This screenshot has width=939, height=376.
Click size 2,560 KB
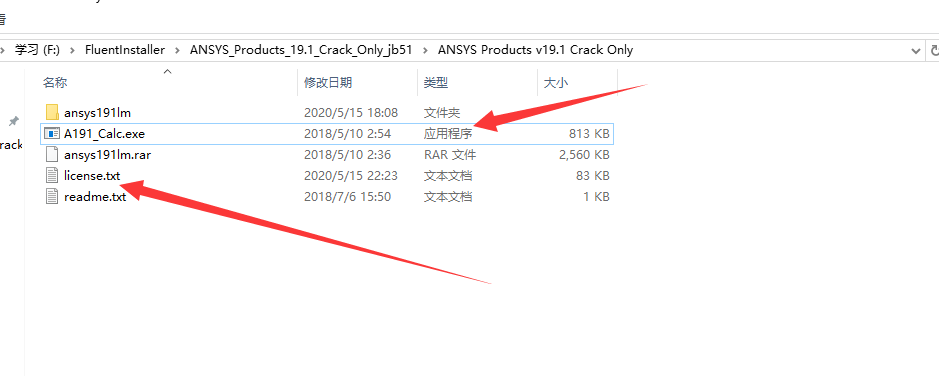click(x=584, y=154)
